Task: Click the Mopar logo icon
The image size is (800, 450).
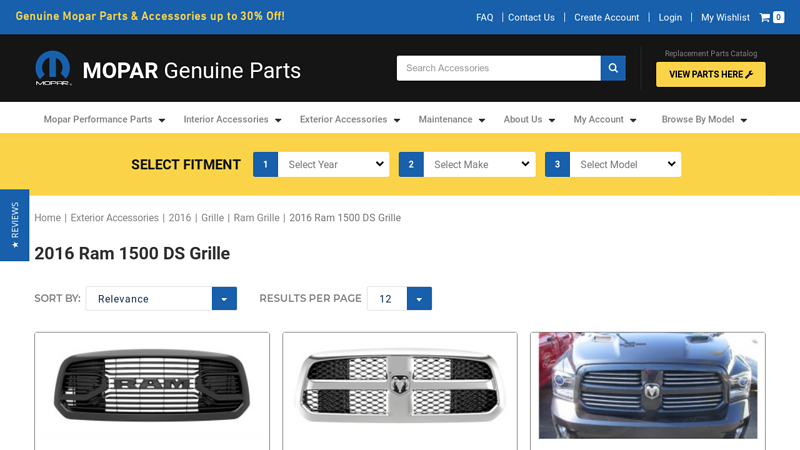Action: coord(53,68)
